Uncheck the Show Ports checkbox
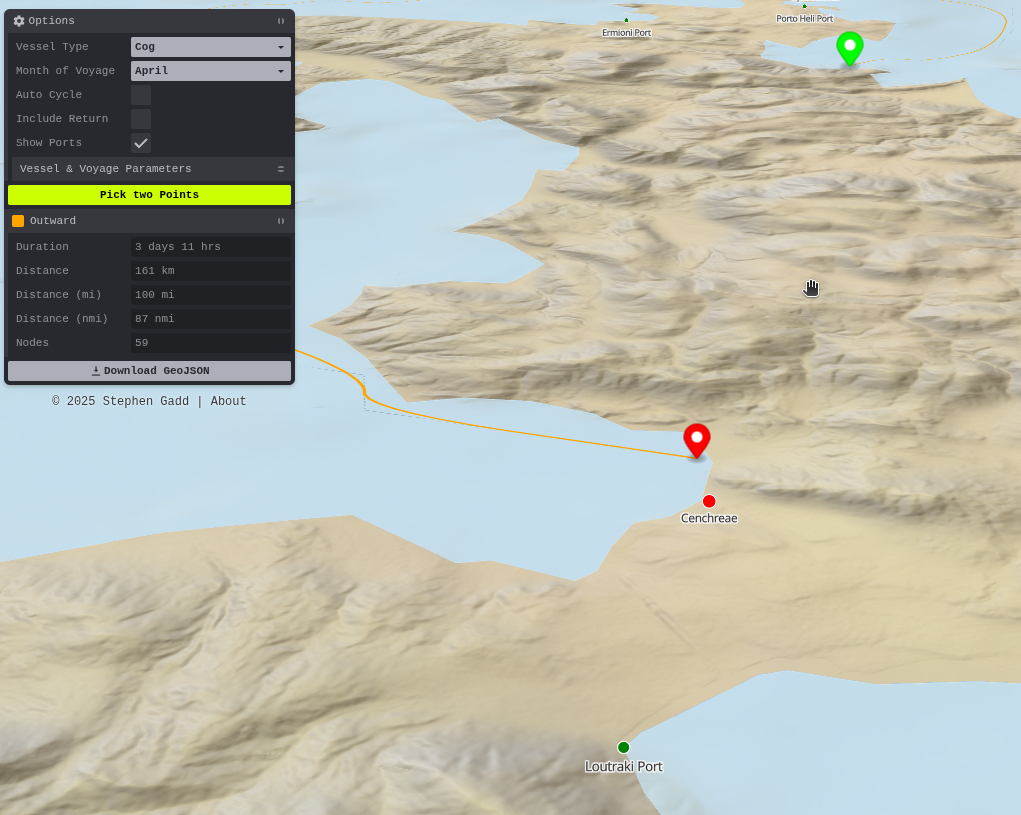Image resolution: width=1021 pixels, height=815 pixels. point(141,143)
